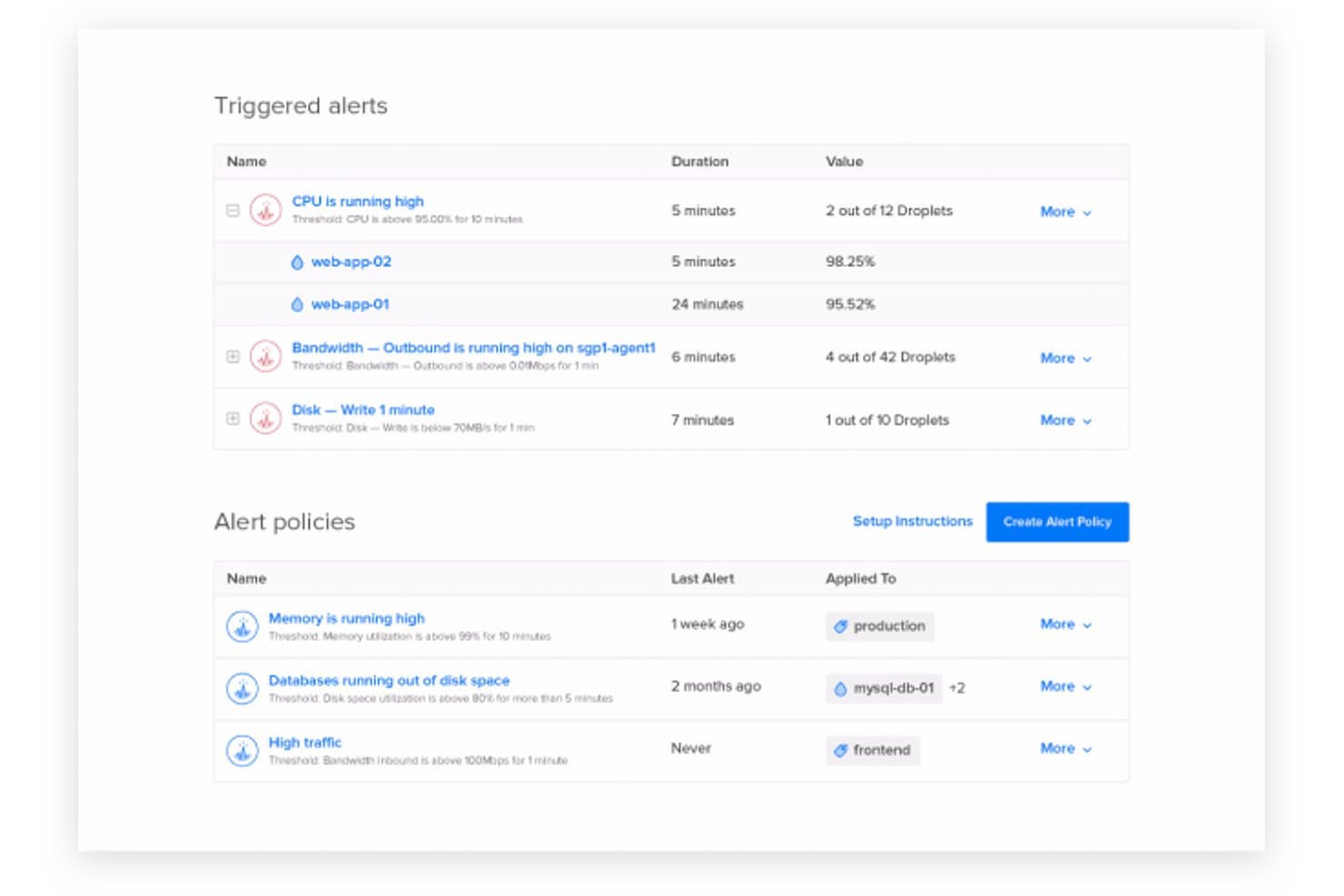Open the More dropdown for High traffic policy
The height and width of the screenshot is (896, 1344).
pos(1066,749)
